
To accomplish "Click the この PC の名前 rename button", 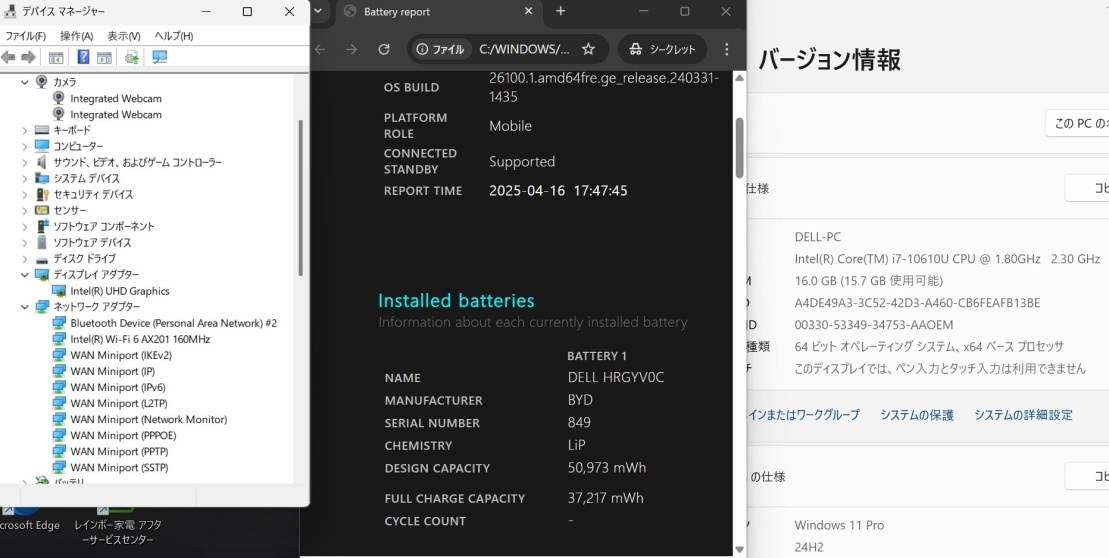I will click(1077, 123).
